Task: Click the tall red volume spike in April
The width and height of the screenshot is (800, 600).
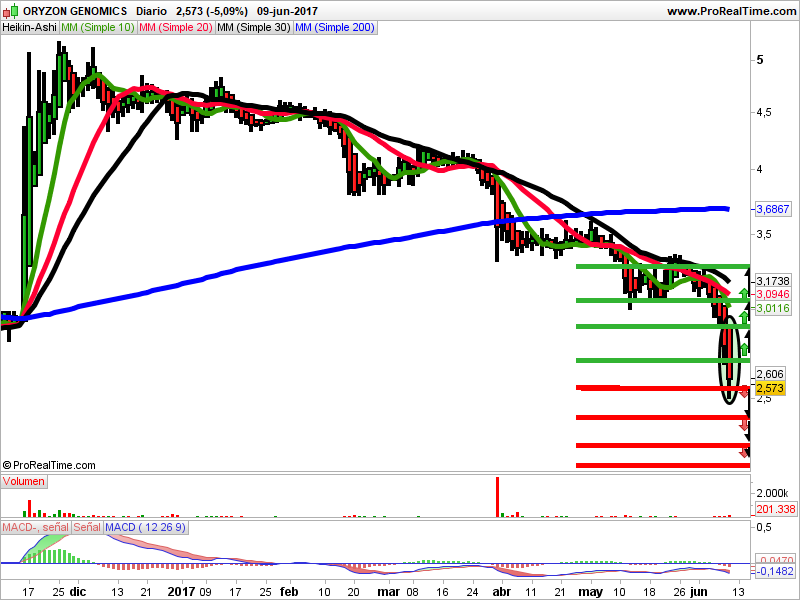Action: [497, 497]
